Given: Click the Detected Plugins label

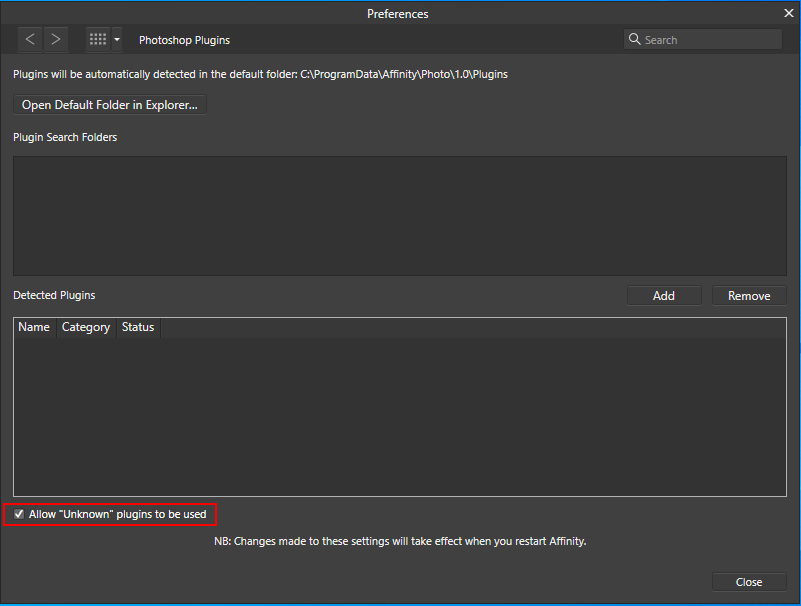Looking at the screenshot, I should tap(54, 295).
